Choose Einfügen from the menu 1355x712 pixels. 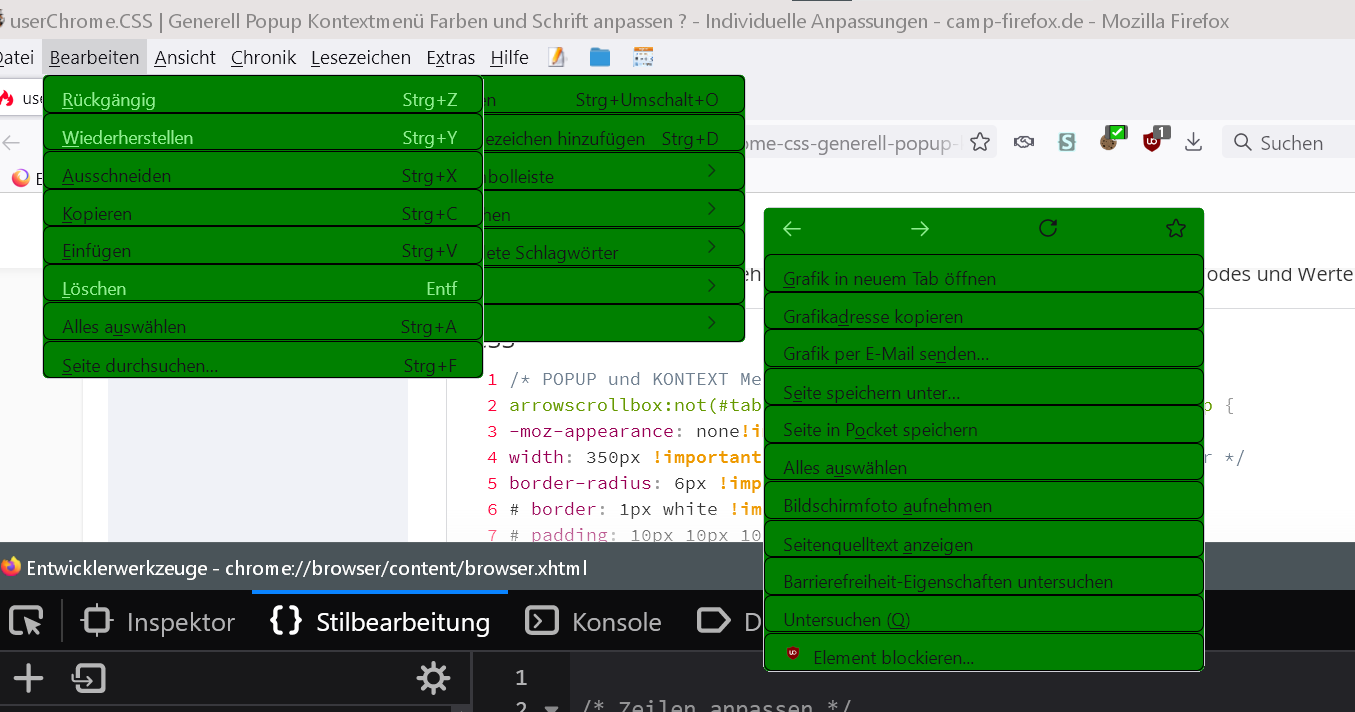[x=263, y=246]
